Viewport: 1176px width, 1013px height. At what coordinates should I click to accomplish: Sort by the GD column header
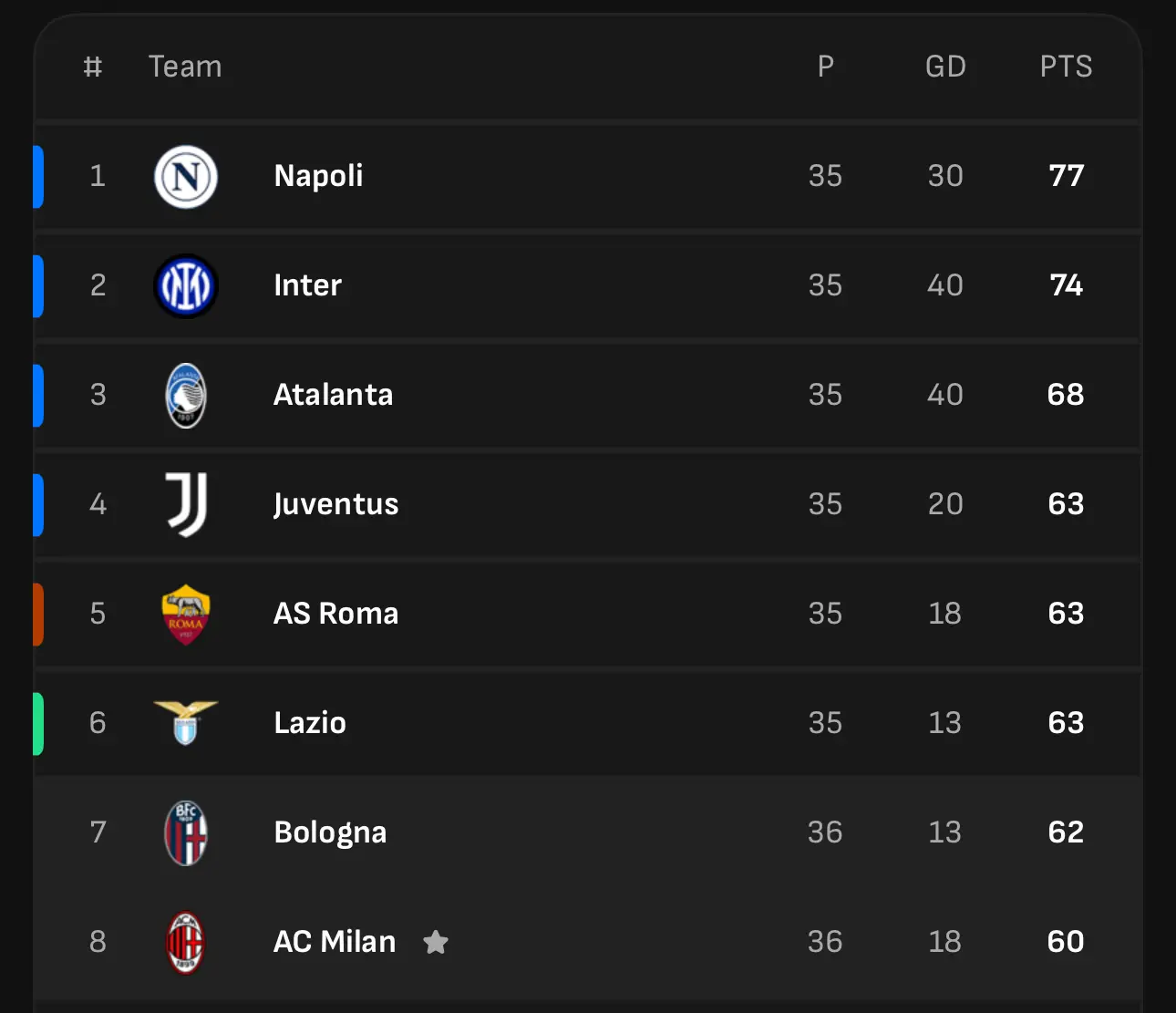click(x=945, y=67)
